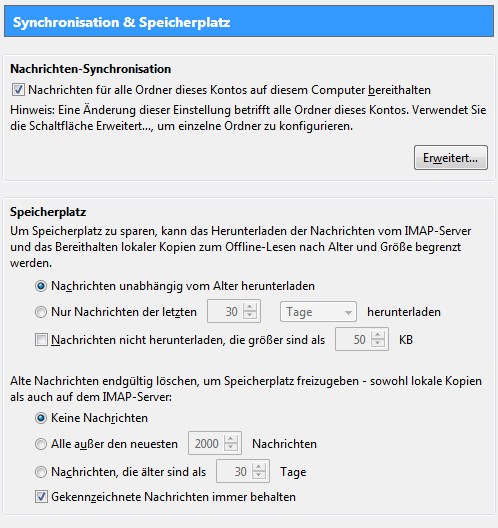This screenshot has height=528, width=498.
Task: Decrease the letzten 30 days spinner value
Action: click(250, 316)
